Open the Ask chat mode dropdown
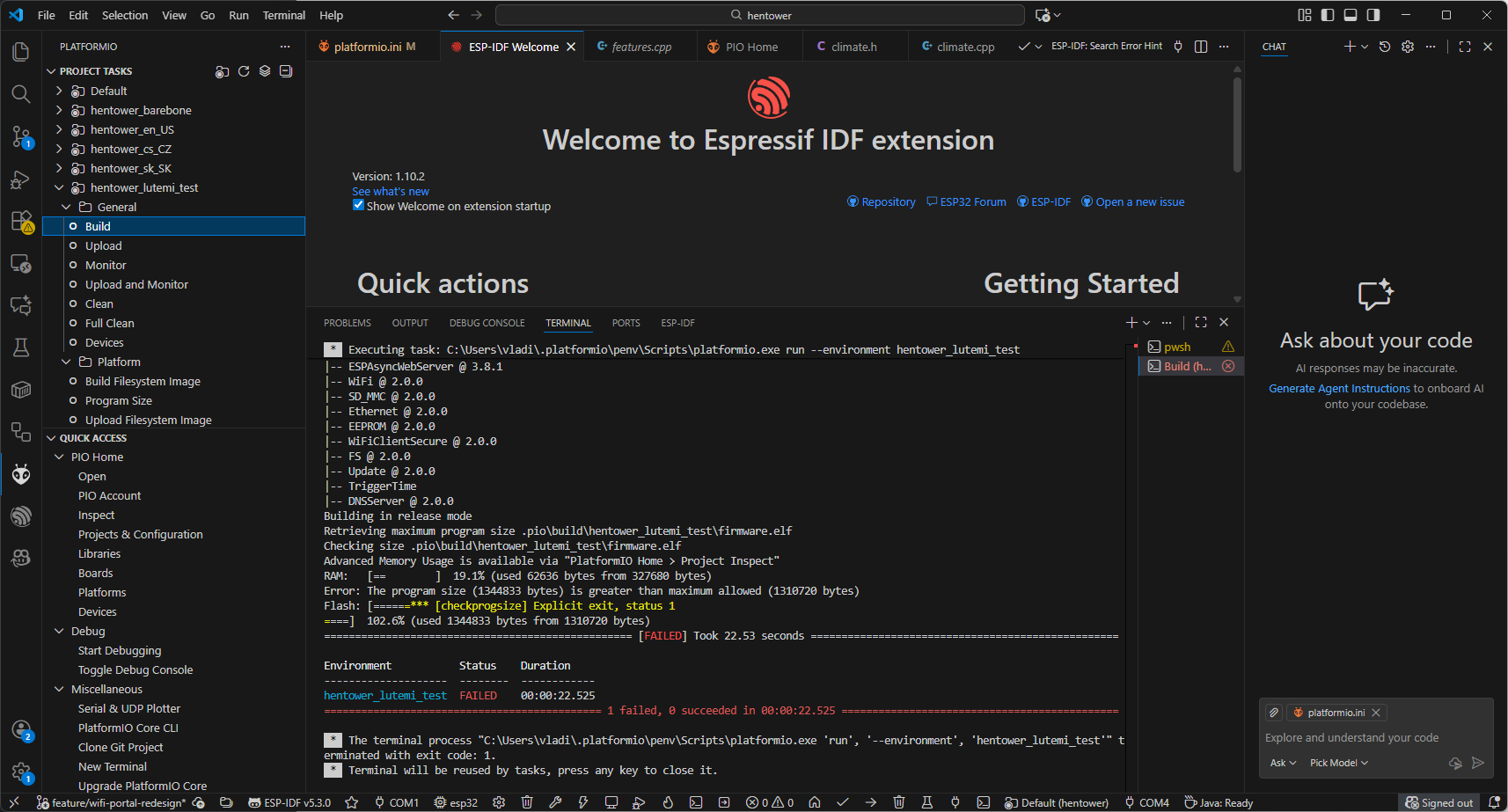1508x812 pixels. 1283,763
